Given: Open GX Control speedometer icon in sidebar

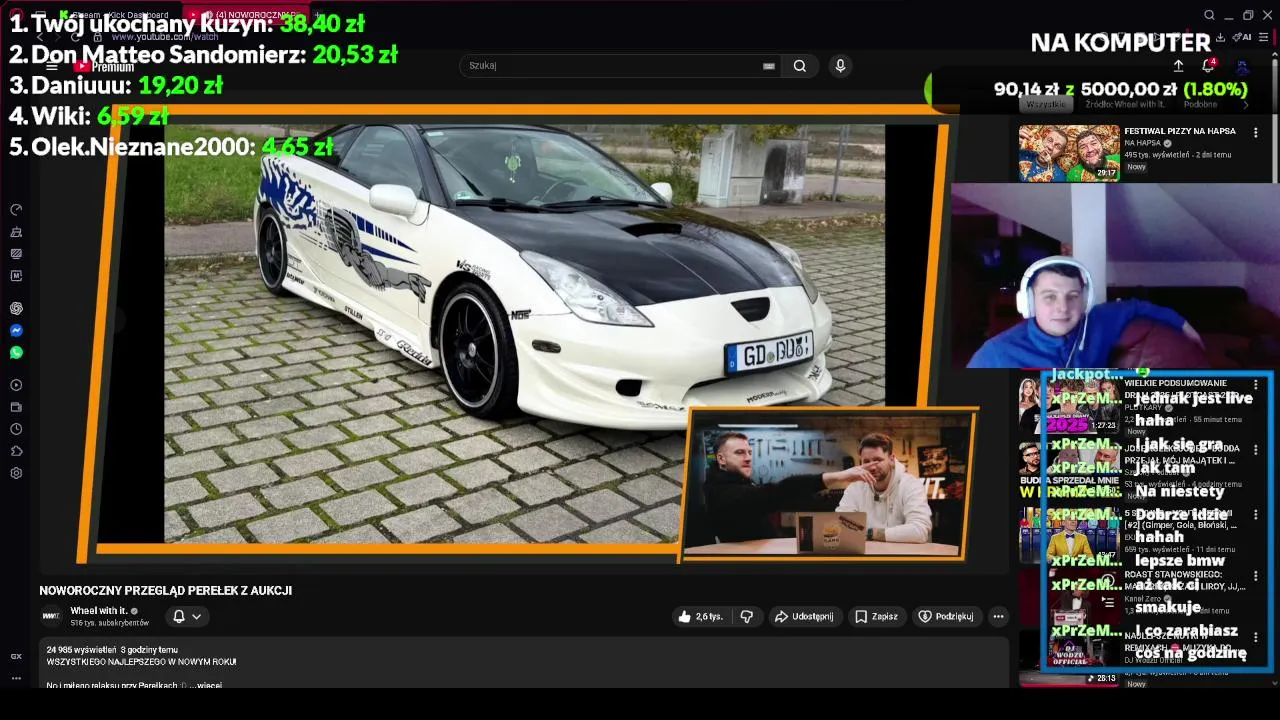Looking at the screenshot, I should [16, 210].
